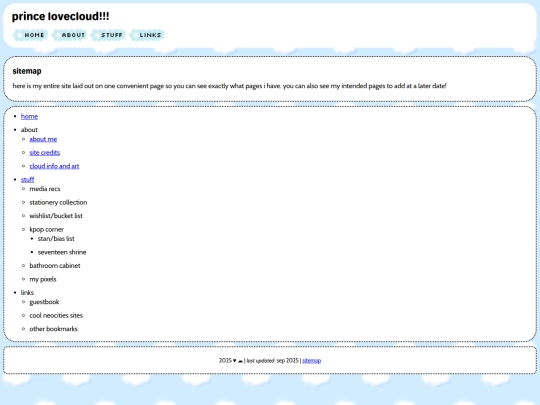The height and width of the screenshot is (405, 540).
Task: Click the 'seventeen shrine' item
Action: [x=62, y=252]
